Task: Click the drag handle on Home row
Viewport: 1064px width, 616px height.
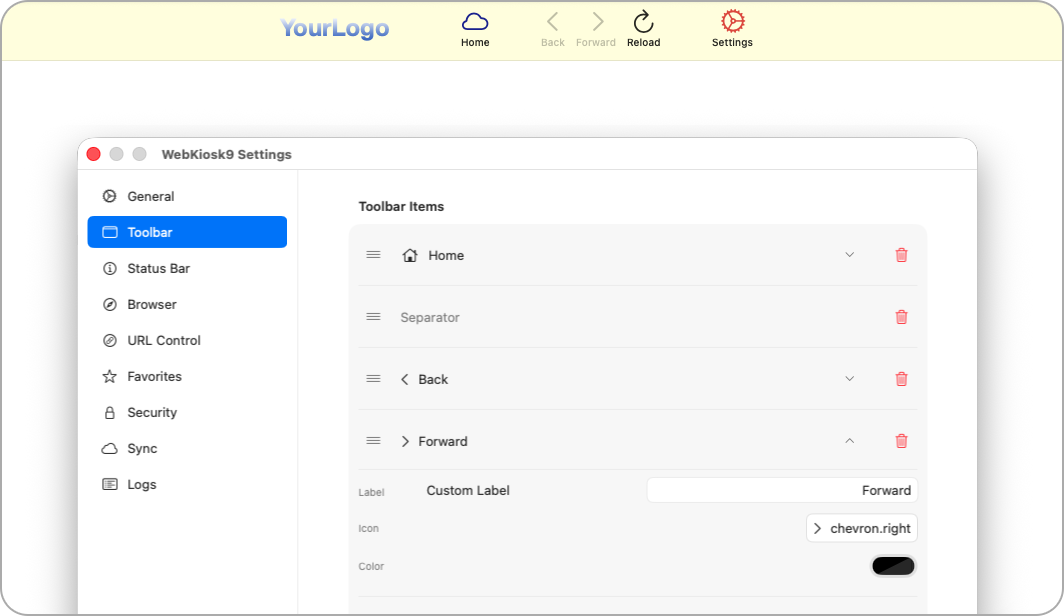Action: click(x=373, y=255)
